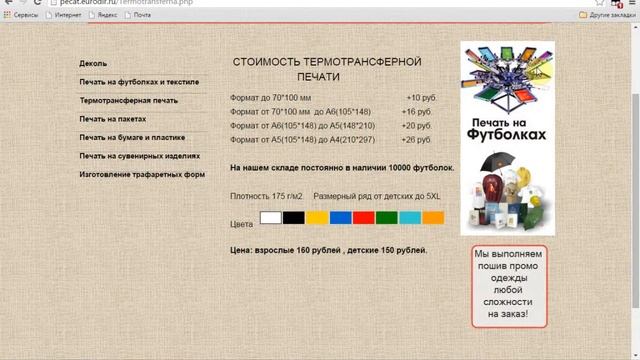Open the Почта bookmark
The image size is (640, 360).
[138, 15]
